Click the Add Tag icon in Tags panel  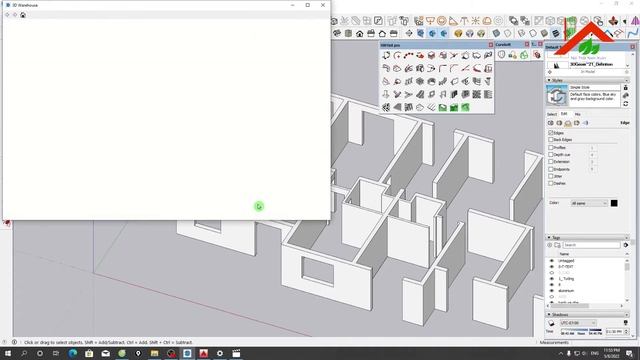click(550, 245)
